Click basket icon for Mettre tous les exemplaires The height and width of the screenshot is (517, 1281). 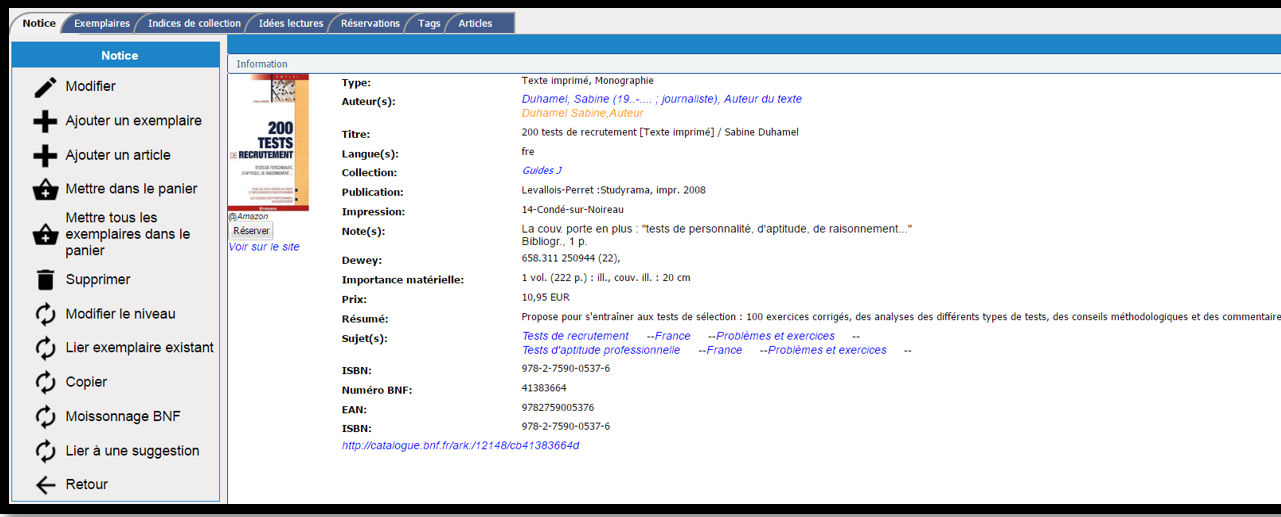point(45,234)
